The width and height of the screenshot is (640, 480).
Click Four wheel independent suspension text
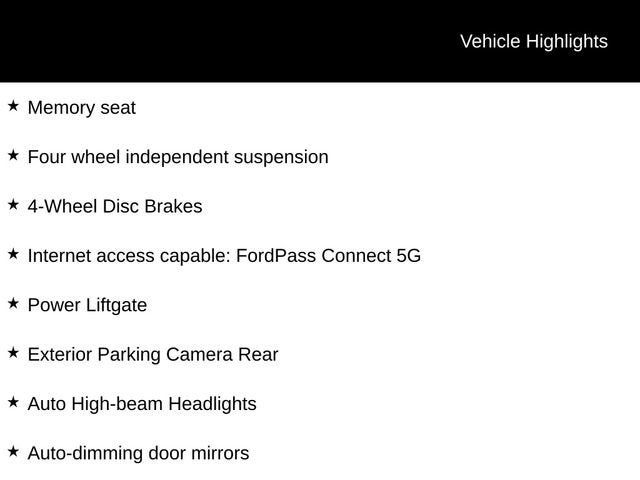pos(177,157)
